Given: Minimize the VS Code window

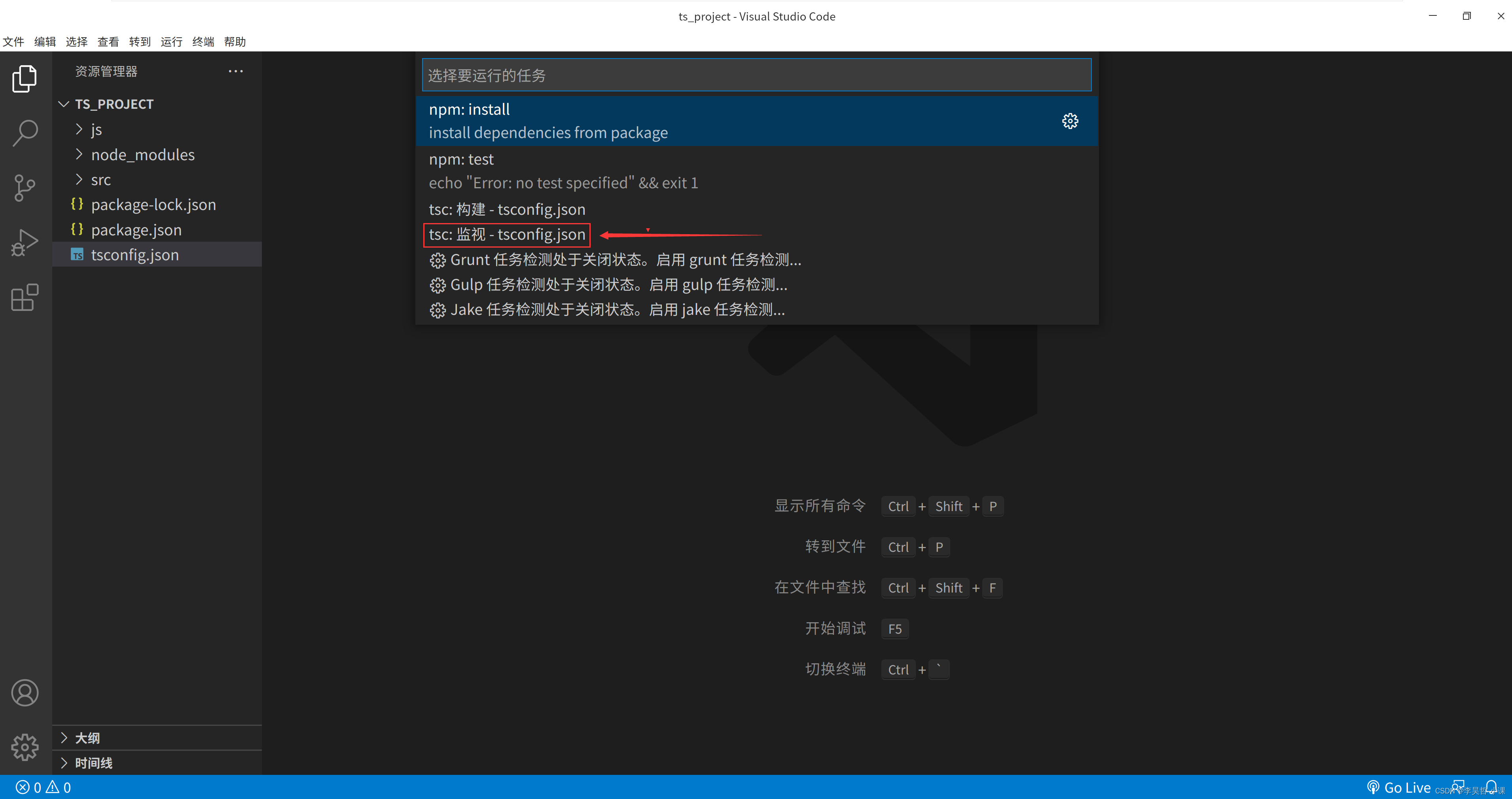Looking at the screenshot, I should click(x=1433, y=16).
